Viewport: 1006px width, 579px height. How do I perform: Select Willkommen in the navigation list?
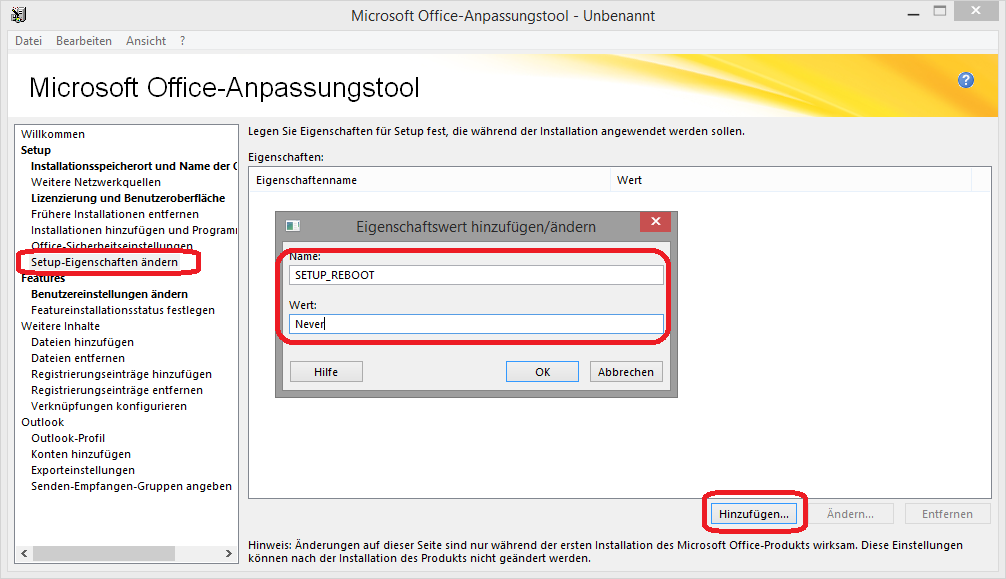pos(53,134)
